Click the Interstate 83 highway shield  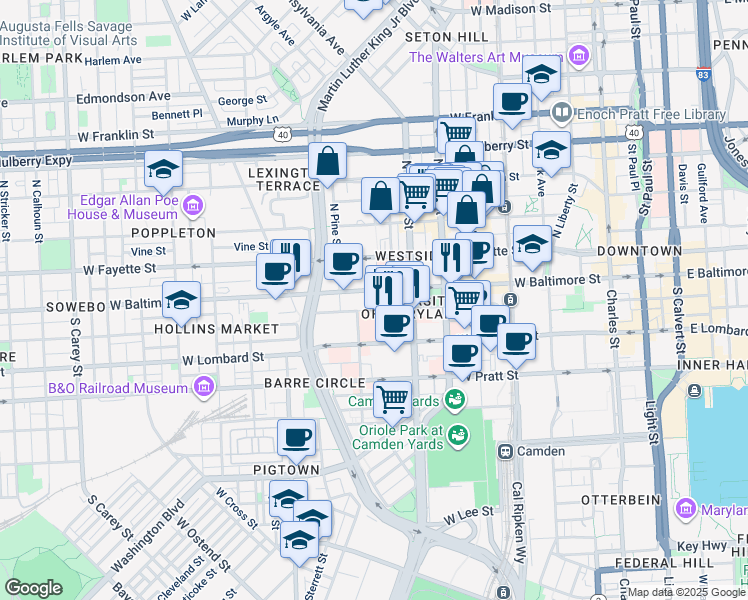click(x=703, y=73)
